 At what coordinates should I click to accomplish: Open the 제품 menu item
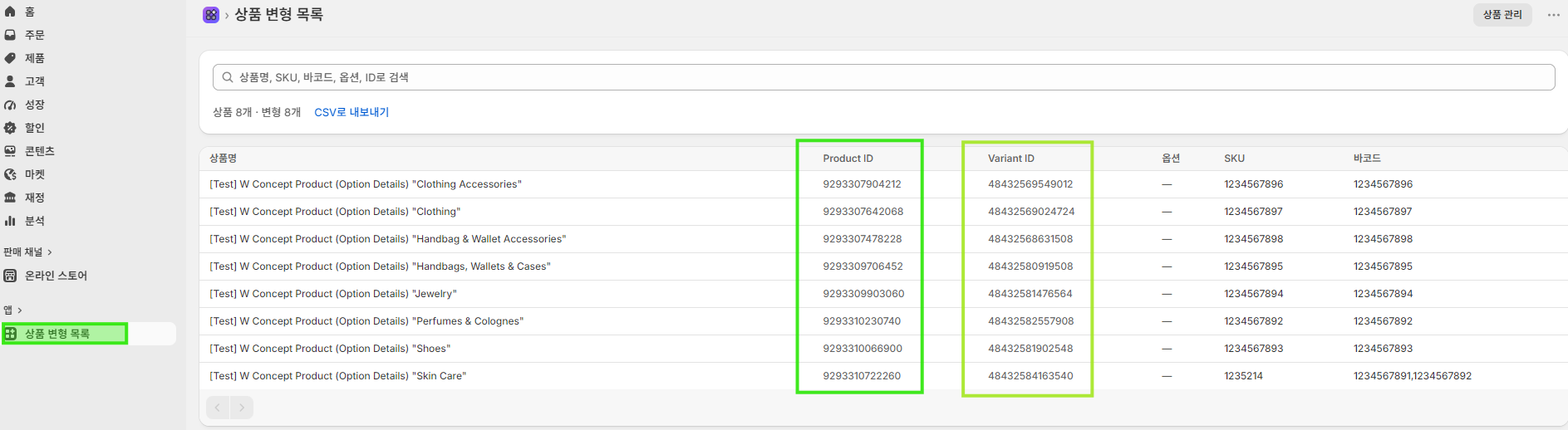click(35, 58)
